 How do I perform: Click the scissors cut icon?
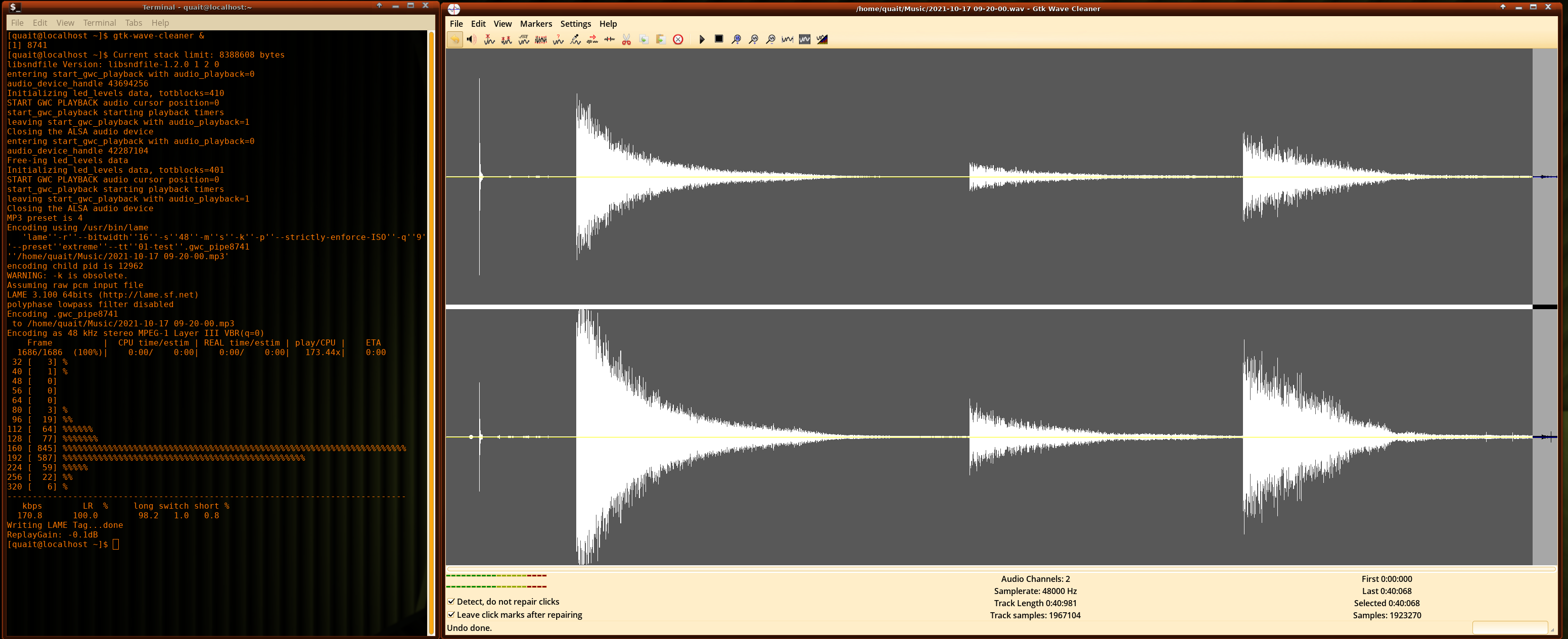(x=626, y=39)
